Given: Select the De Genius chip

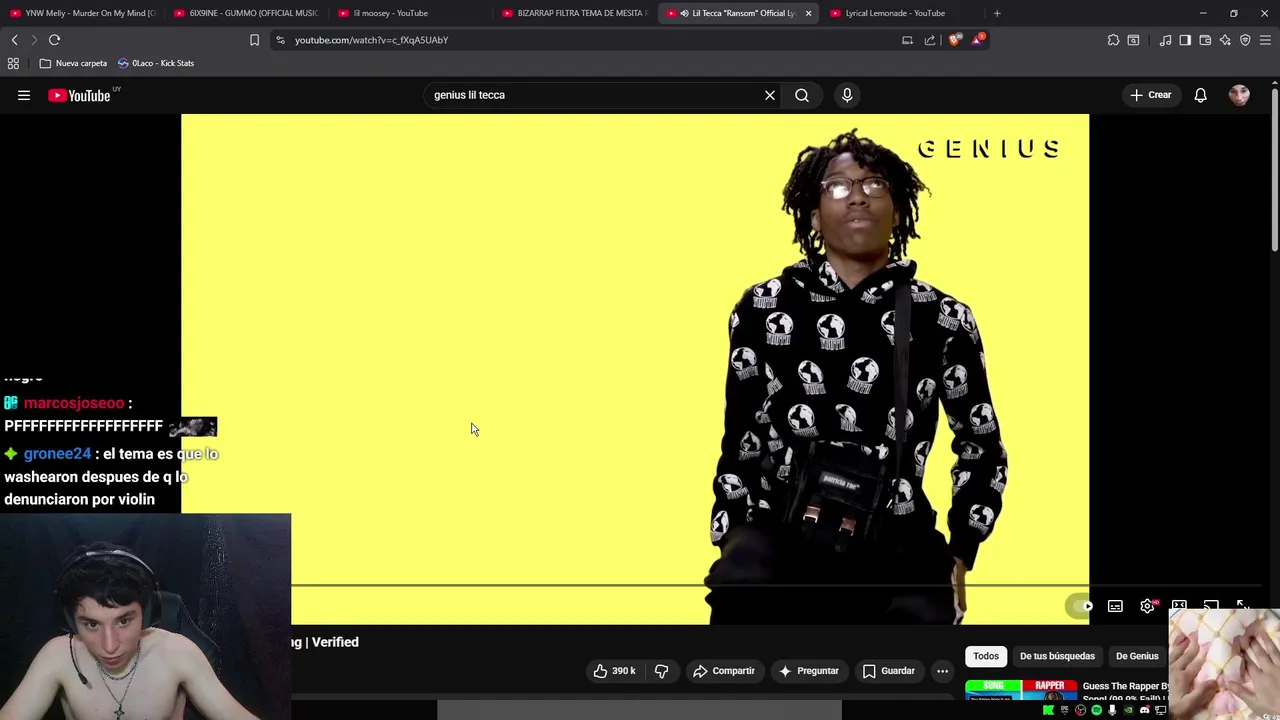Looking at the screenshot, I should (1137, 656).
